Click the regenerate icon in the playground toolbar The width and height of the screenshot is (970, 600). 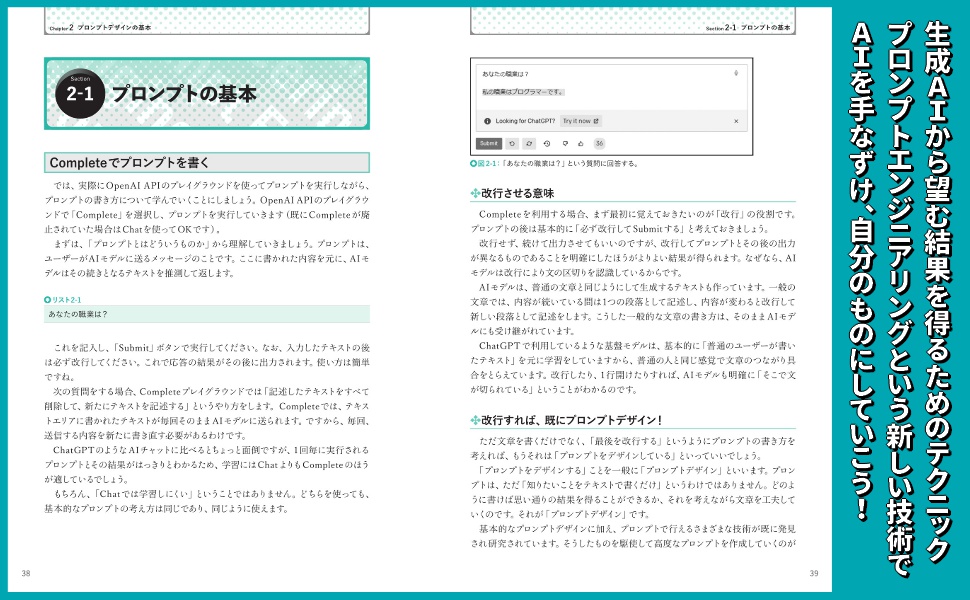pos(530,143)
